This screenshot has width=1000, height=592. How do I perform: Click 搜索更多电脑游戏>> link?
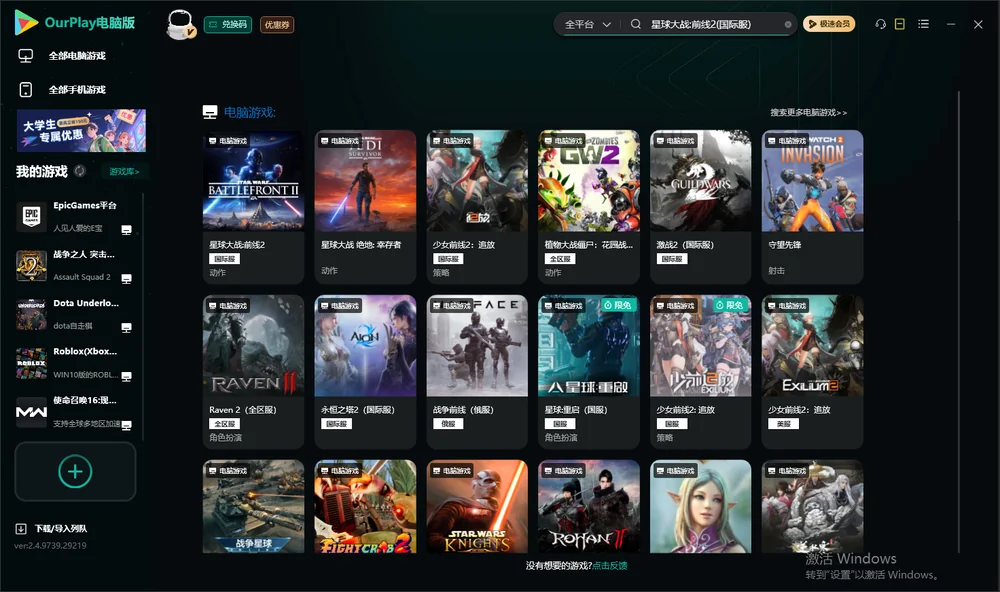(809, 112)
